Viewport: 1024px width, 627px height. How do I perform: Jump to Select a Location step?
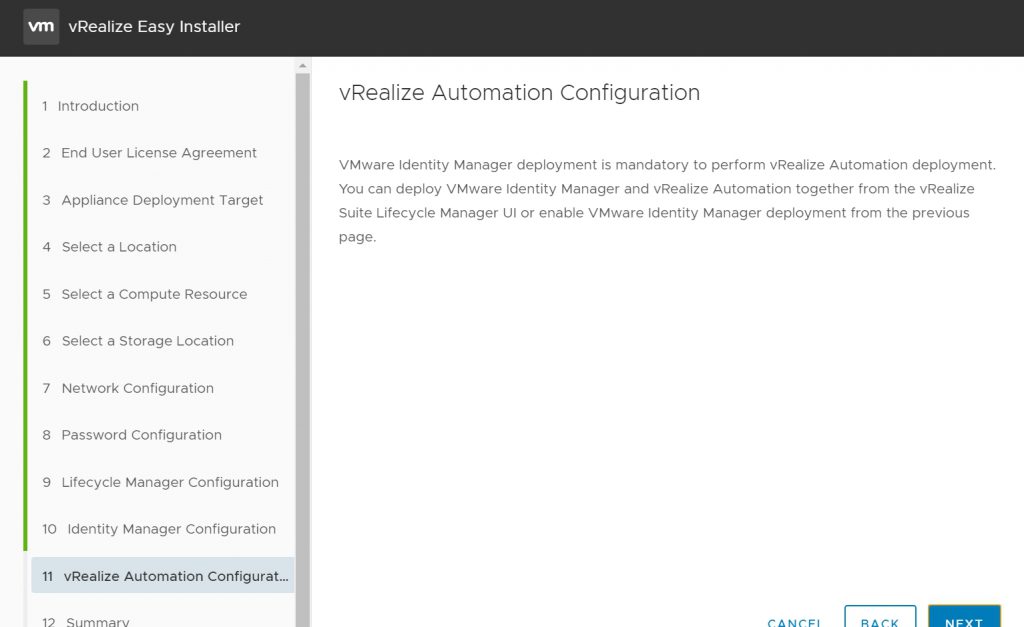[x=110, y=247]
